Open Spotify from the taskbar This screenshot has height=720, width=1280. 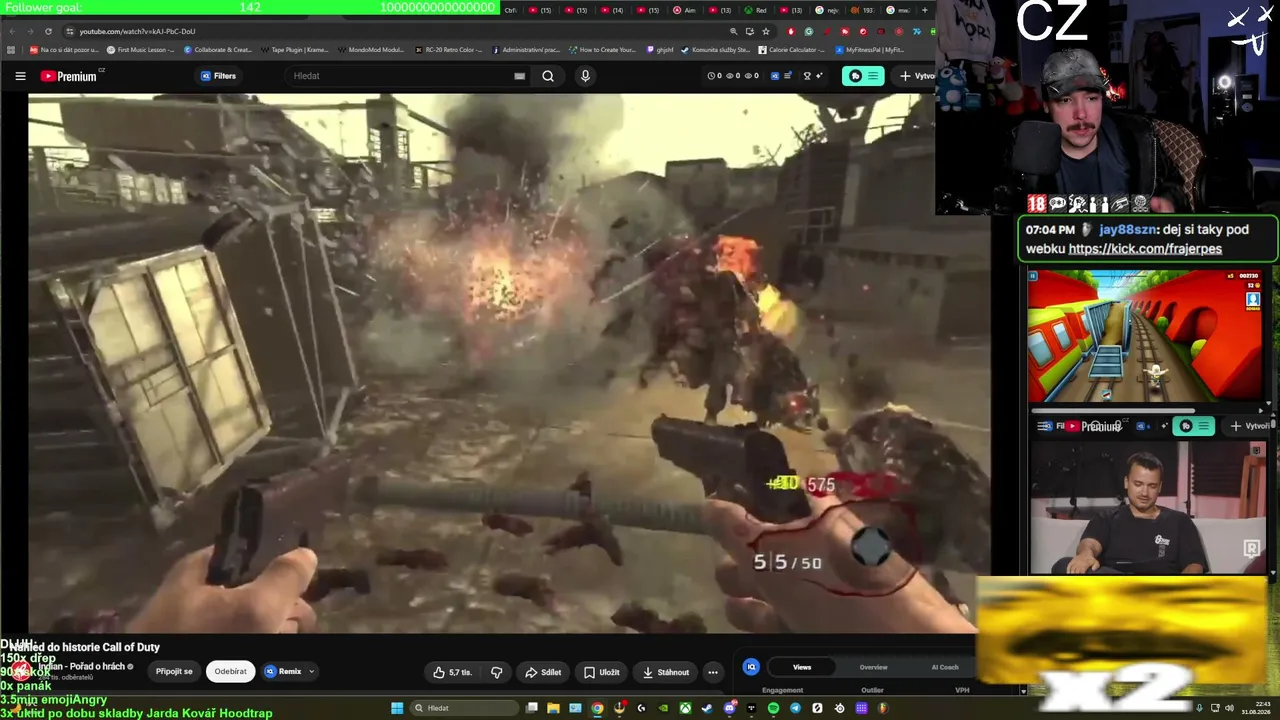click(x=773, y=708)
